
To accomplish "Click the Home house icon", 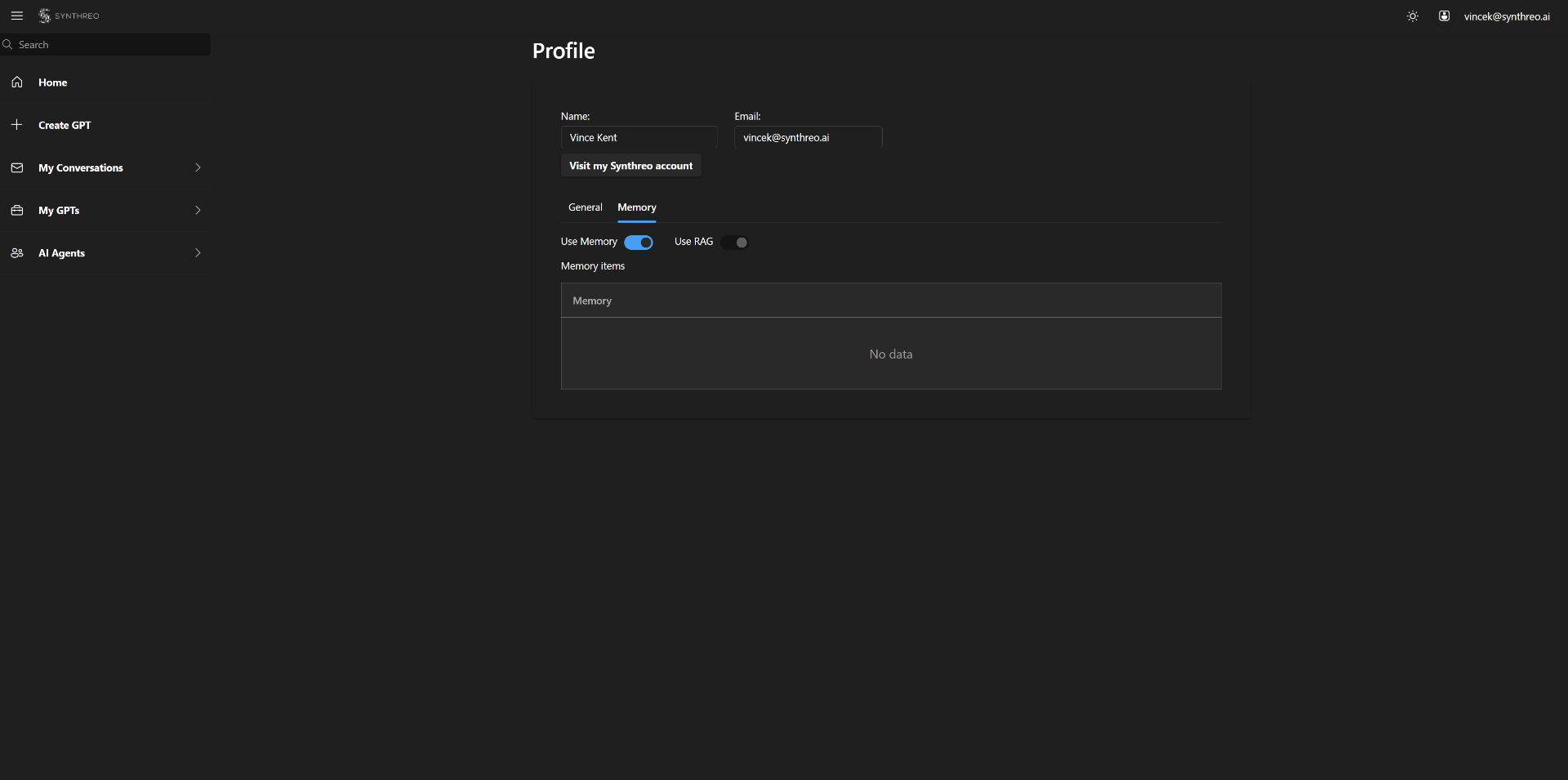I will click(17, 82).
